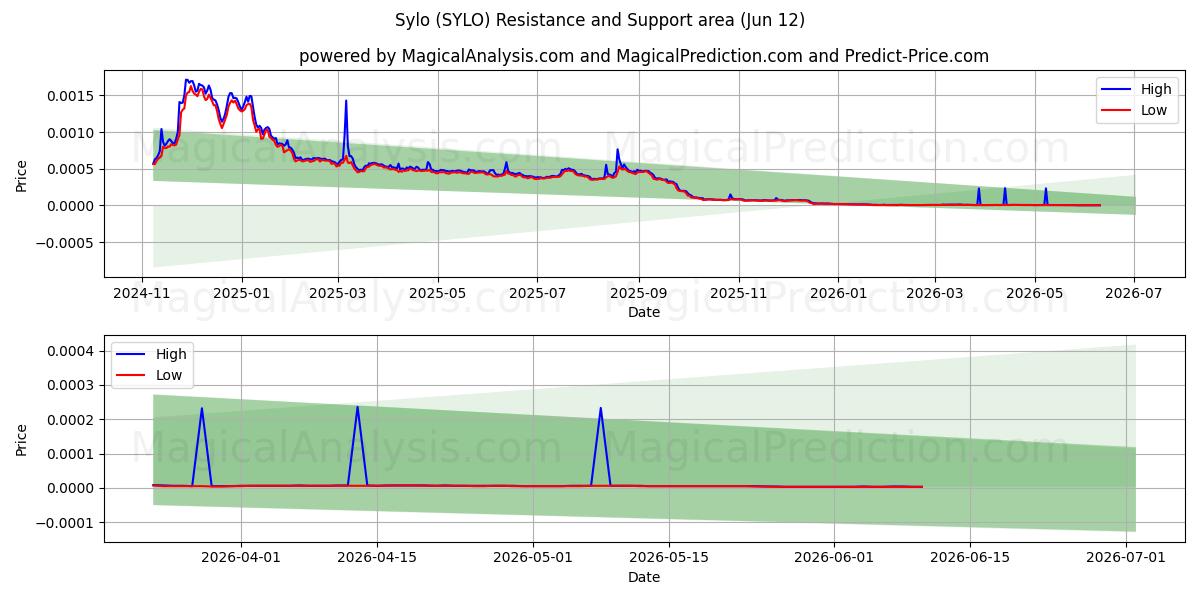Viewport: 1200px width, 600px height.
Task: Click the '0.0002' y-axis label
Action: (72, 420)
